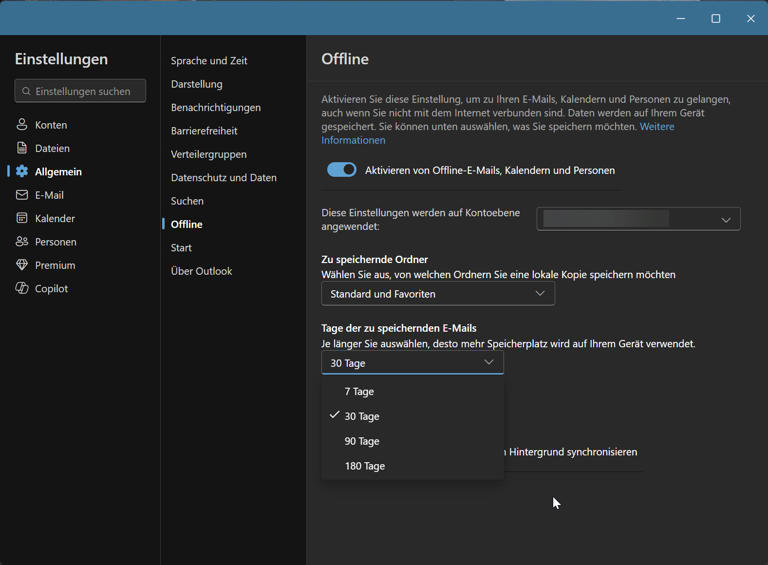Click the chevron beside 30 Tage

[x=489, y=362]
